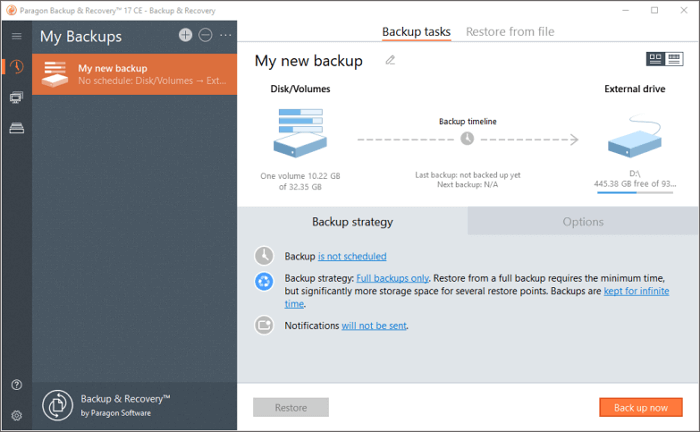Switch to tile view layout icon

tap(655, 58)
